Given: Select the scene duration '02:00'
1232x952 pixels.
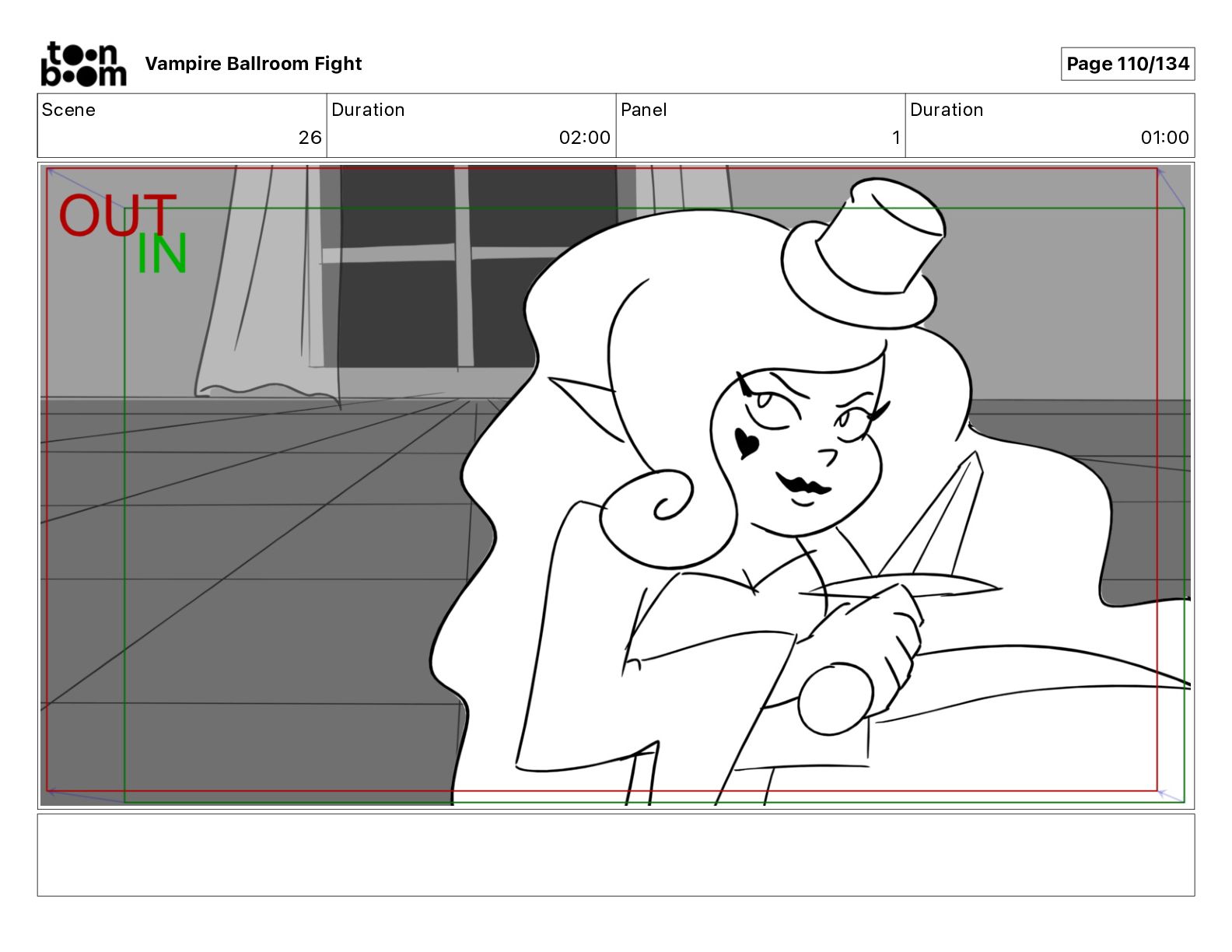Looking at the screenshot, I should click(x=585, y=138).
